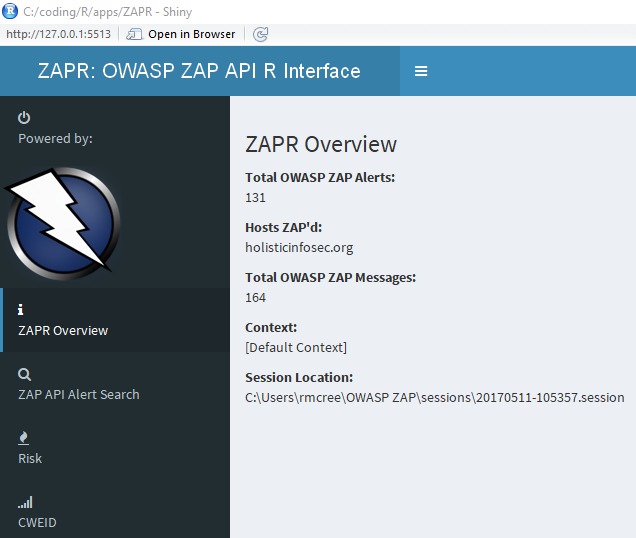
Task: Click the Total OWASP ZAP Messages label
Action: (331, 278)
